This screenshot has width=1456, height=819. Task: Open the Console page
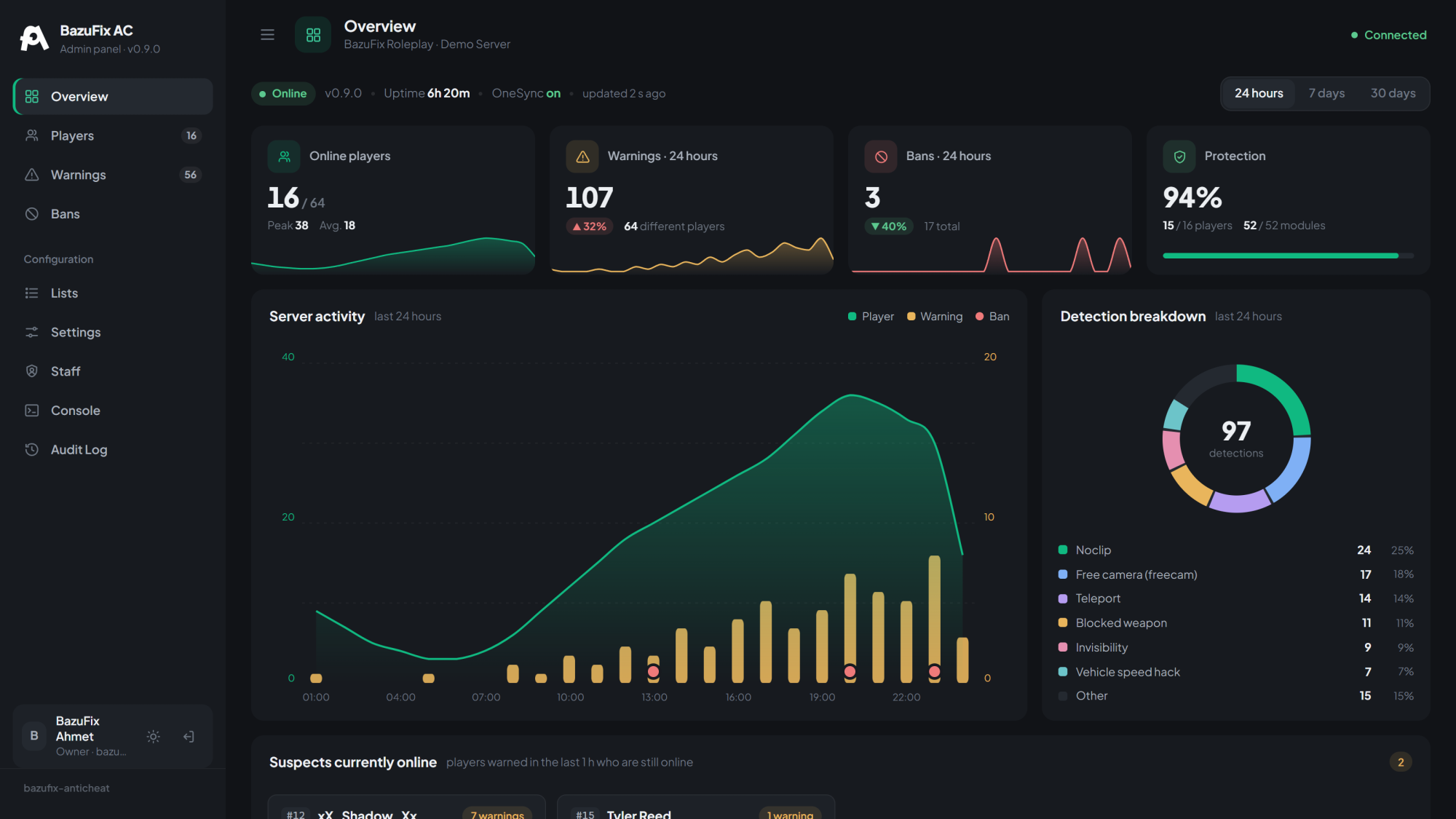pyautogui.click(x=113, y=411)
